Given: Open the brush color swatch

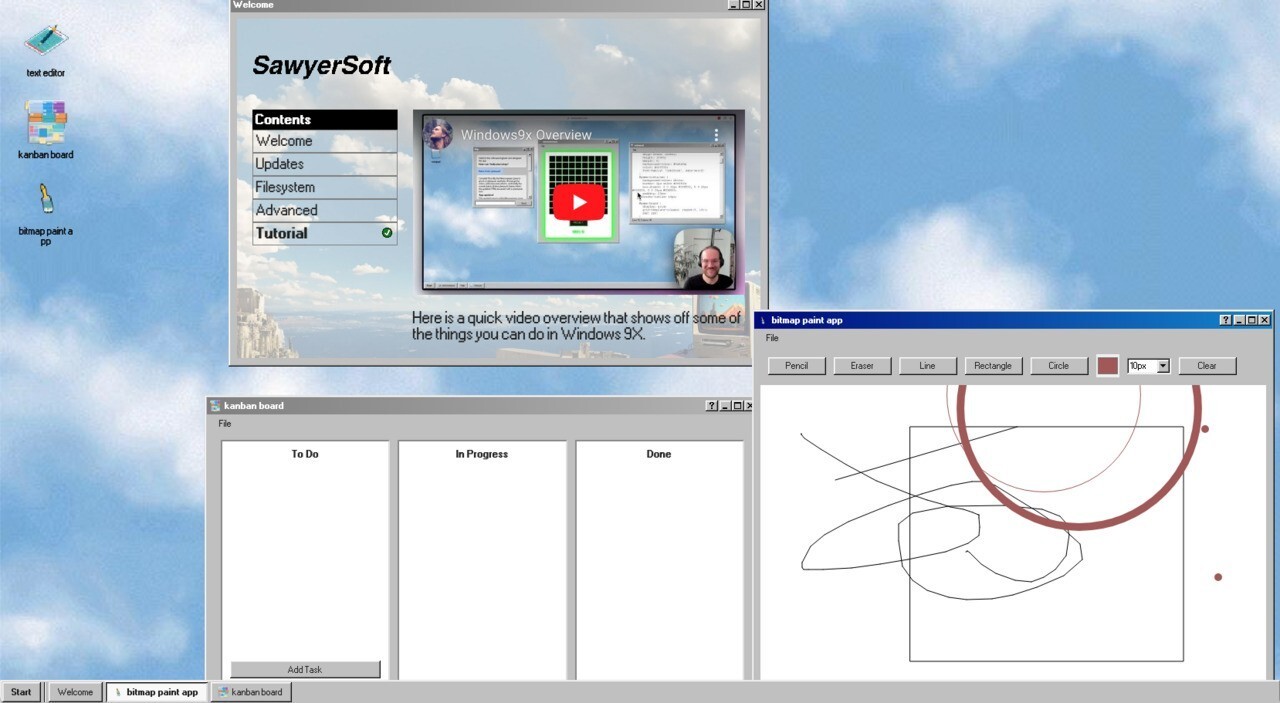Looking at the screenshot, I should pyautogui.click(x=1107, y=366).
